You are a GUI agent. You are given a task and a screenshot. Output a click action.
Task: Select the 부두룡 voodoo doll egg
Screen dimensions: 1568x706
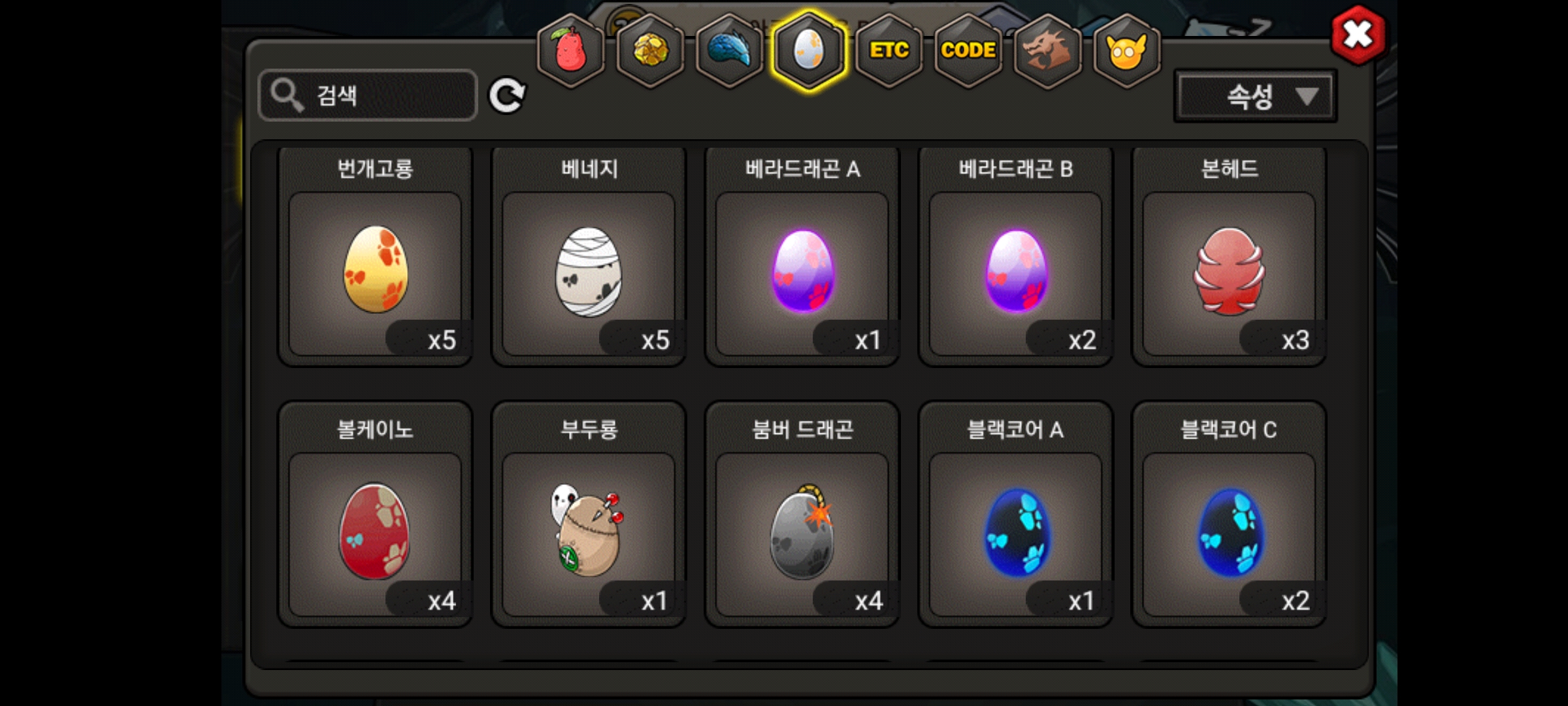click(x=589, y=515)
